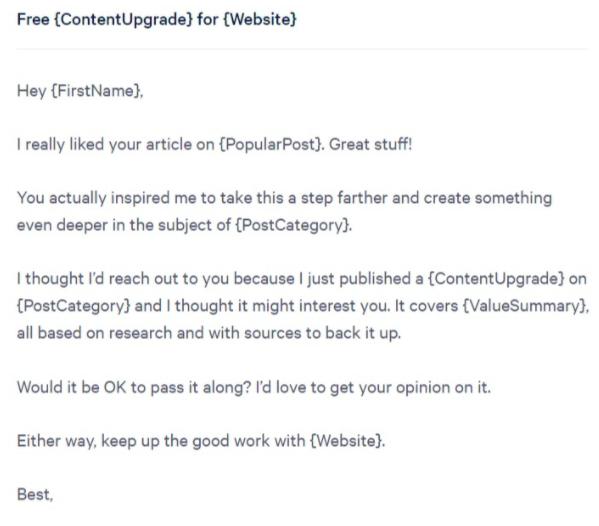Click the {Website} placeholder in the subject line
The width and height of the screenshot is (599, 526).
pyautogui.click(x=260, y=19)
